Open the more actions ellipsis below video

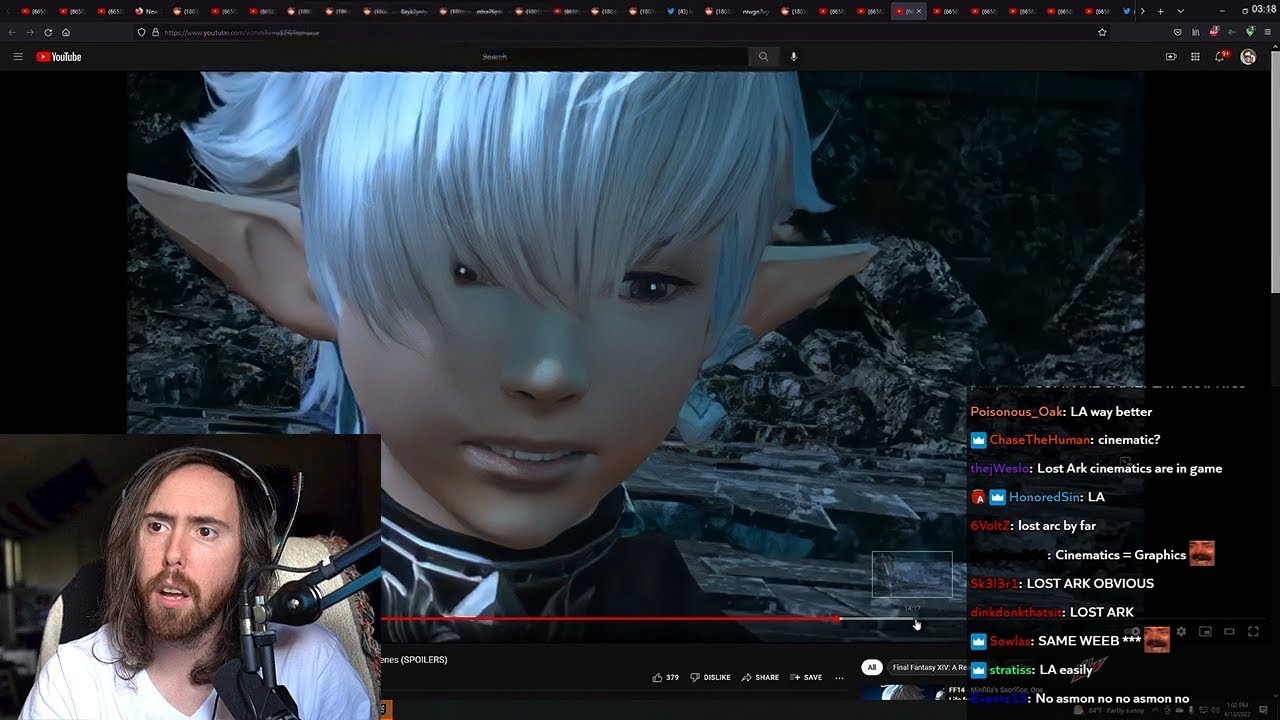tap(839, 677)
